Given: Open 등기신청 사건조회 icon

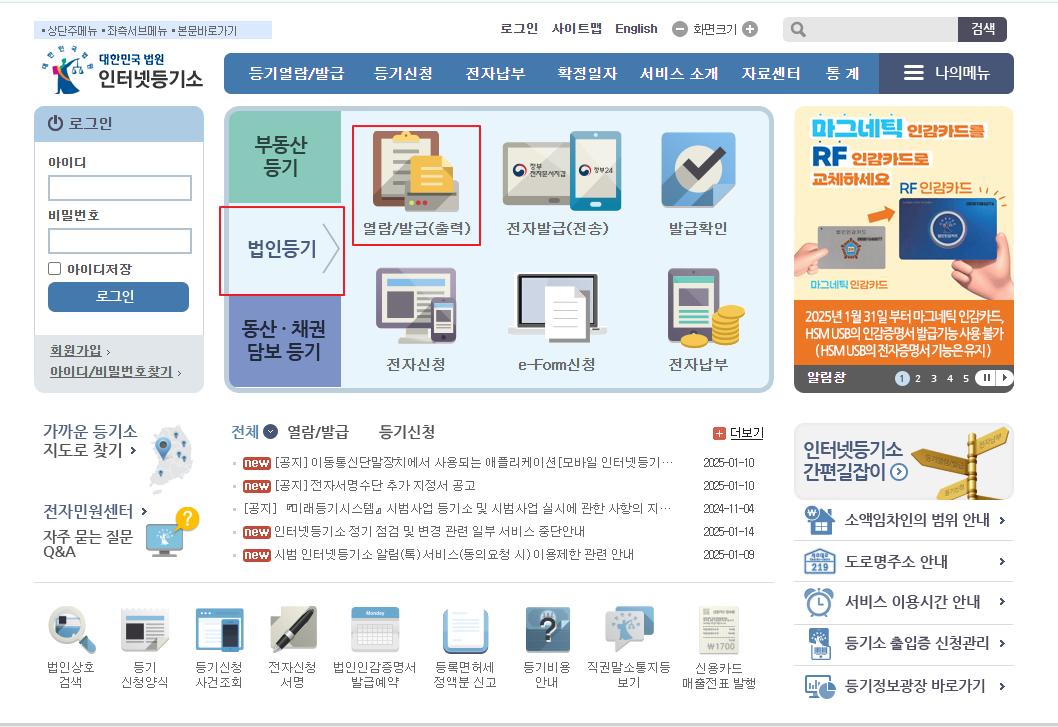Looking at the screenshot, I should [219, 630].
